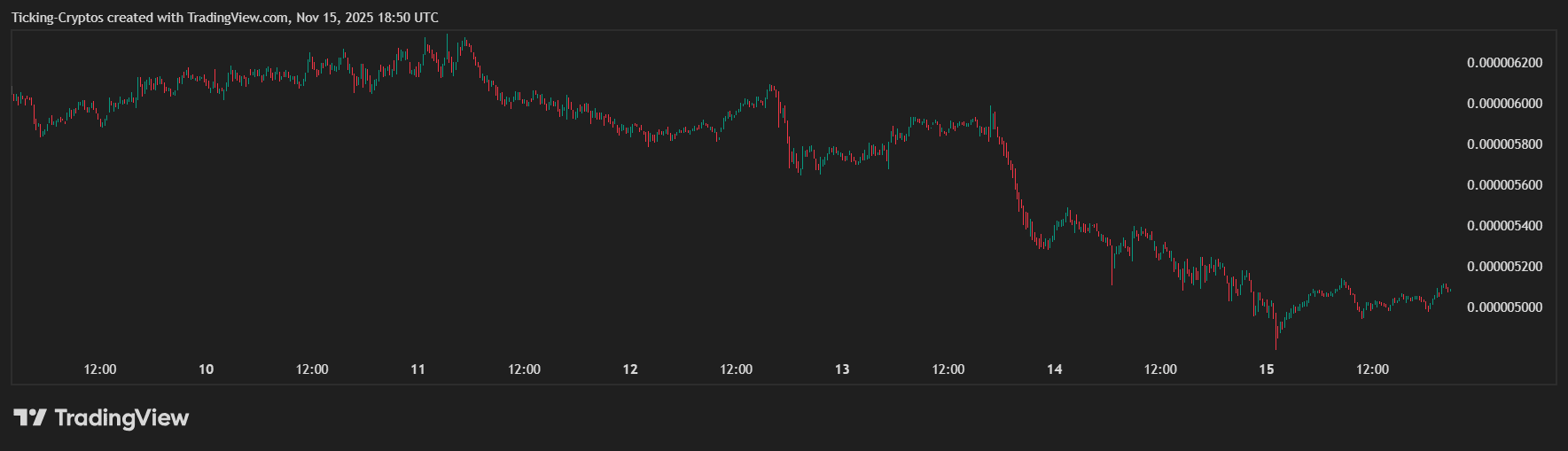The image size is (1568, 451).
Task: Click the Ticking-Cryptos header caption
Action: click(224, 18)
